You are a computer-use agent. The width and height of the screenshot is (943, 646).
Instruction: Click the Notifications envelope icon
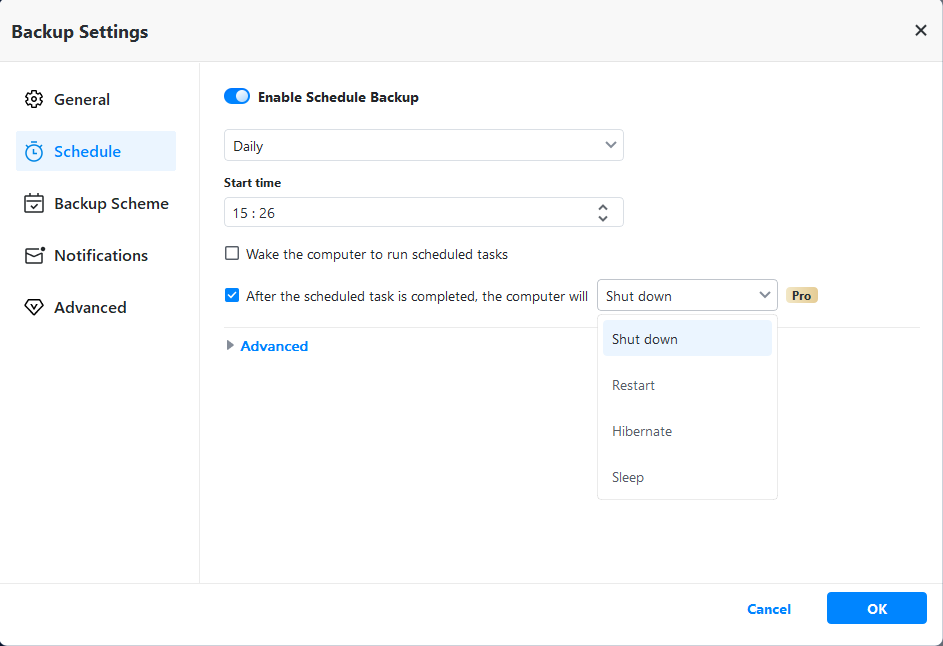(34, 256)
